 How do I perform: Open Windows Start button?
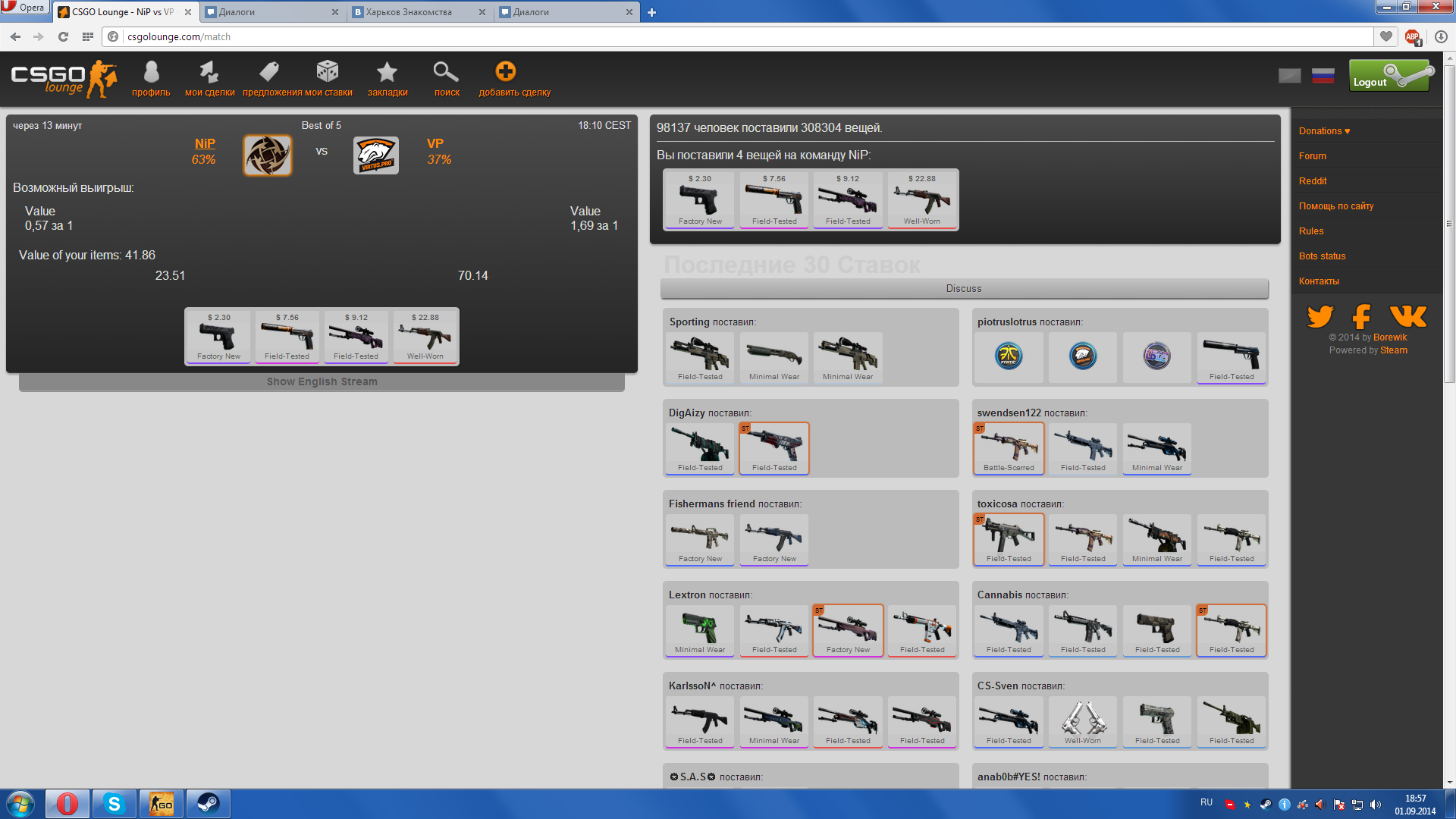pos(20,804)
